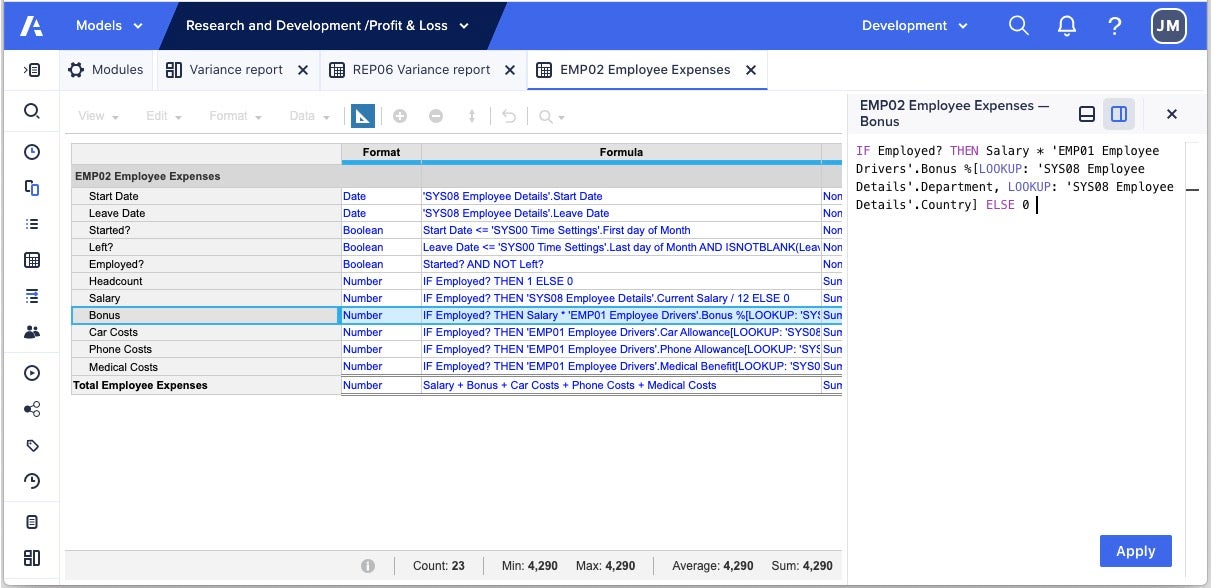Open the Development mode dropdown
The width and height of the screenshot is (1231, 588).
pyautogui.click(x=915, y=26)
